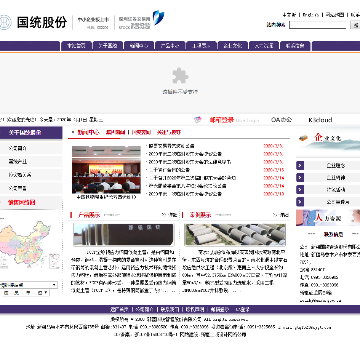
Task: Click the missing plugin puzzle-piece icon
Action: pyautogui.click(x=180, y=76)
